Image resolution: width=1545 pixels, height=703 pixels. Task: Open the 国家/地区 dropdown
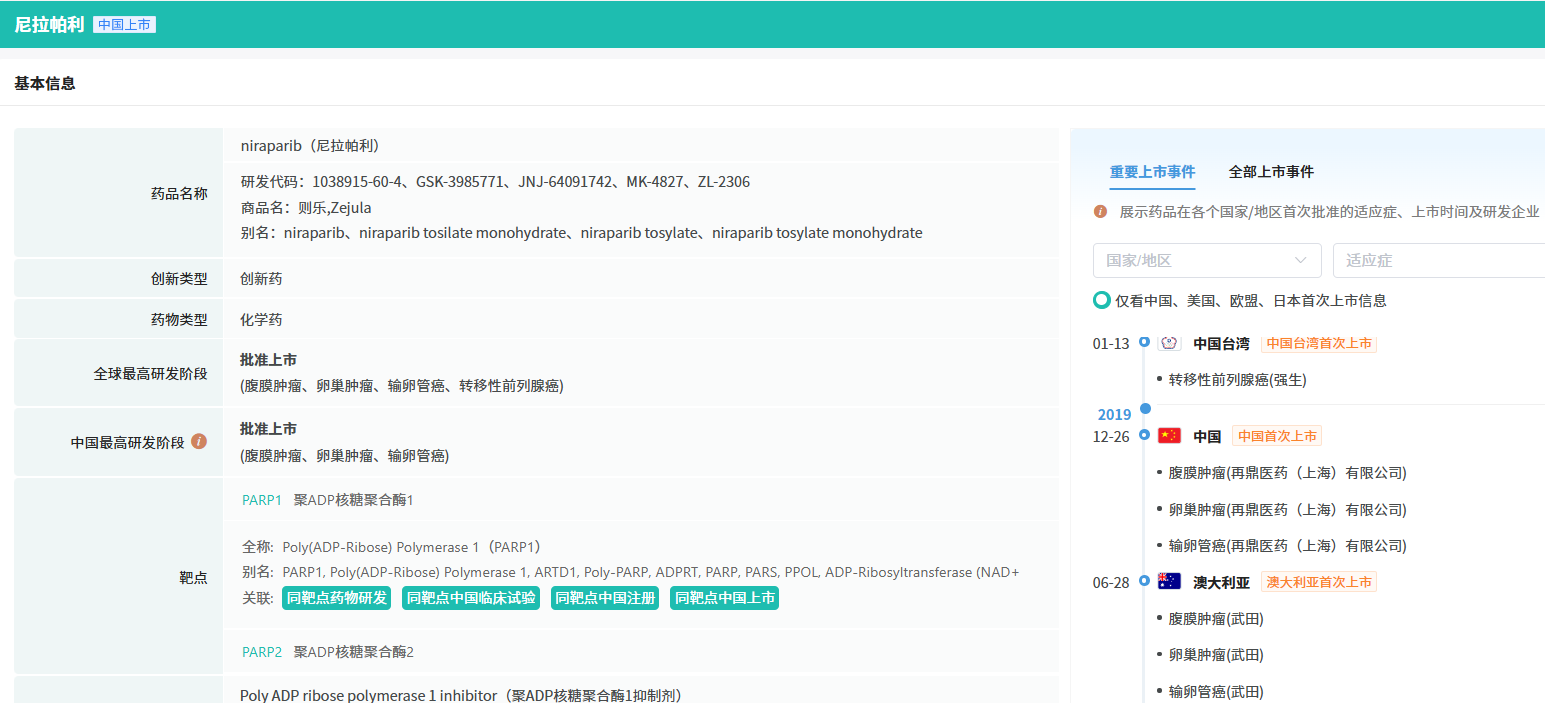tap(1207, 261)
